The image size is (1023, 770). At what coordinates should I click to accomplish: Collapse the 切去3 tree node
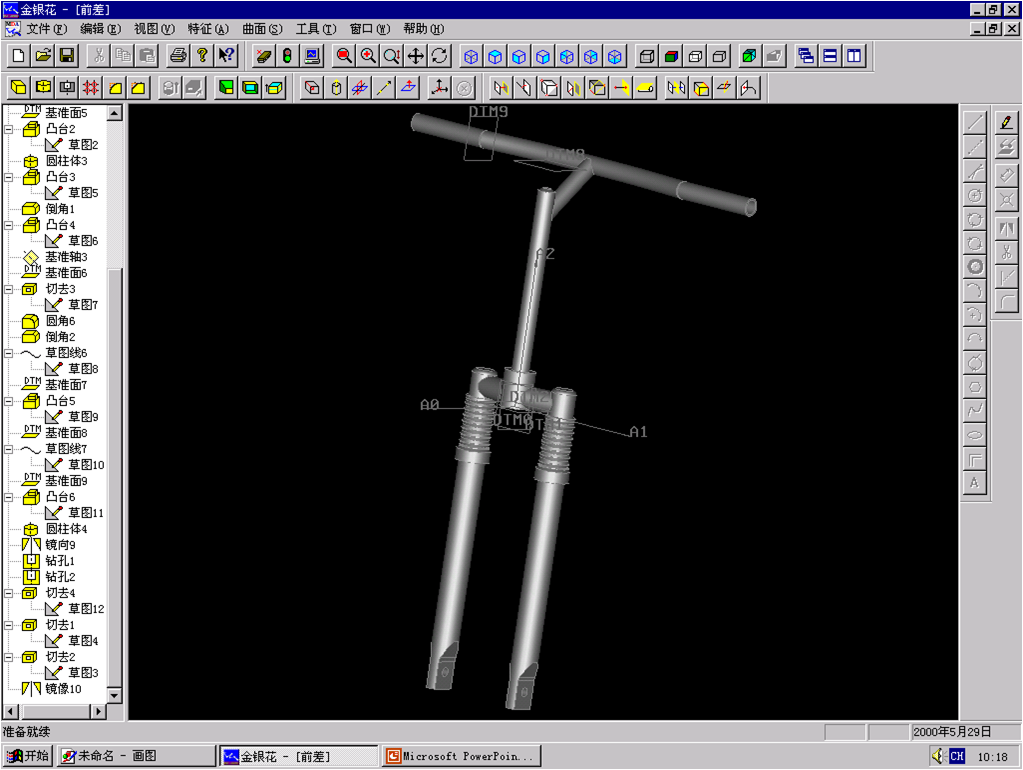(x=10, y=289)
